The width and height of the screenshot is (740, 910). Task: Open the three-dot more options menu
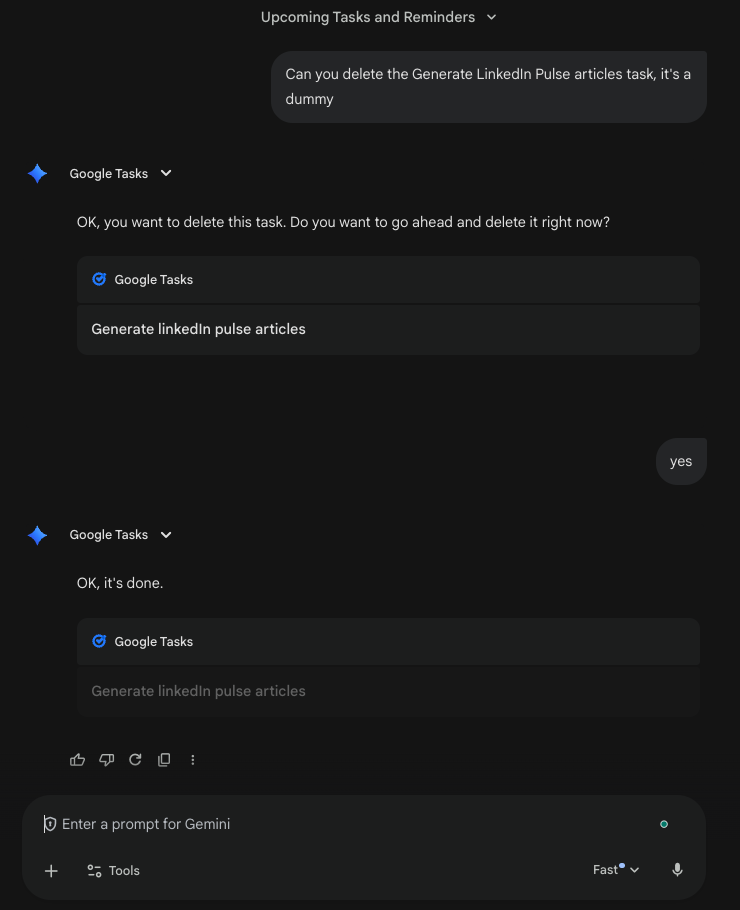coord(193,760)
